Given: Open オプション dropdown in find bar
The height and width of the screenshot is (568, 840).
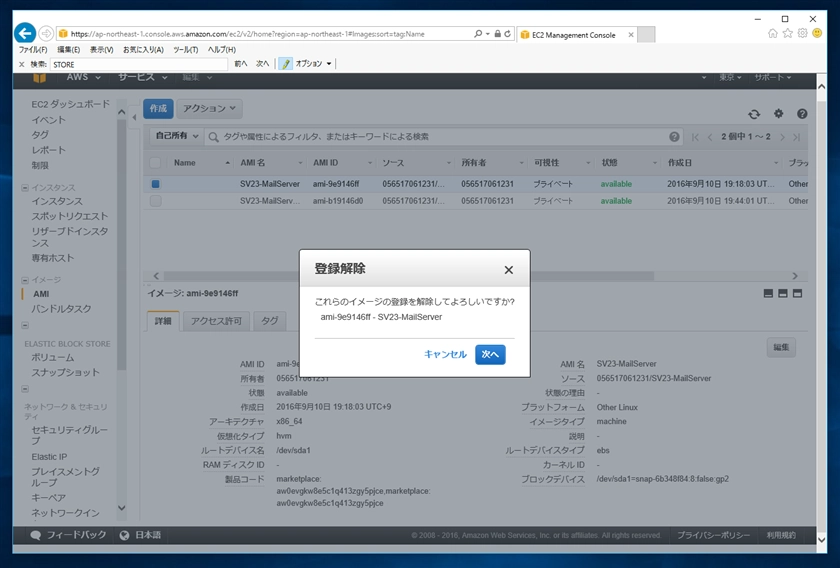Looking at the screenshot, I should tap(313, 64).
